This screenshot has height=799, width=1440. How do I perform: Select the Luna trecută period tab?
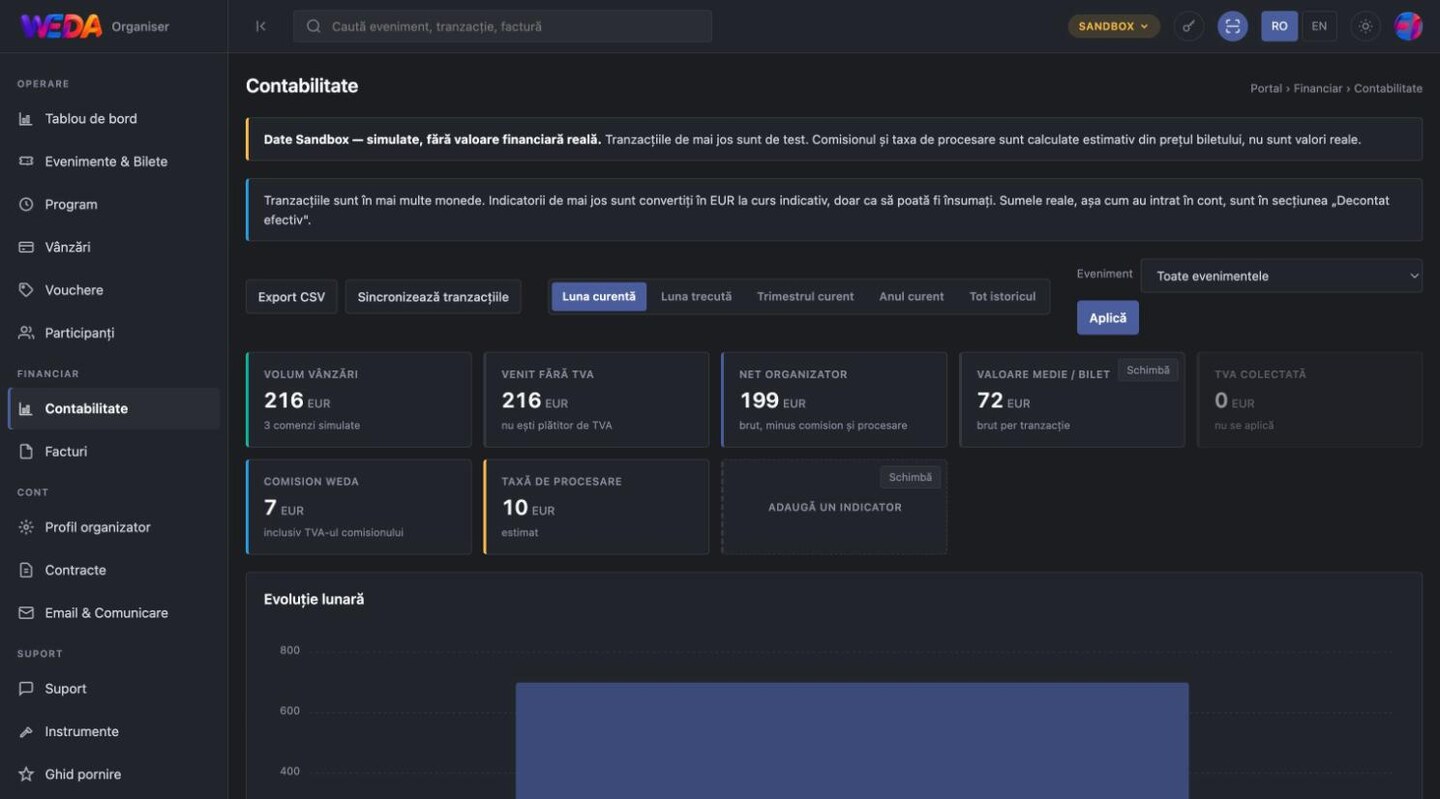[696, 297]
